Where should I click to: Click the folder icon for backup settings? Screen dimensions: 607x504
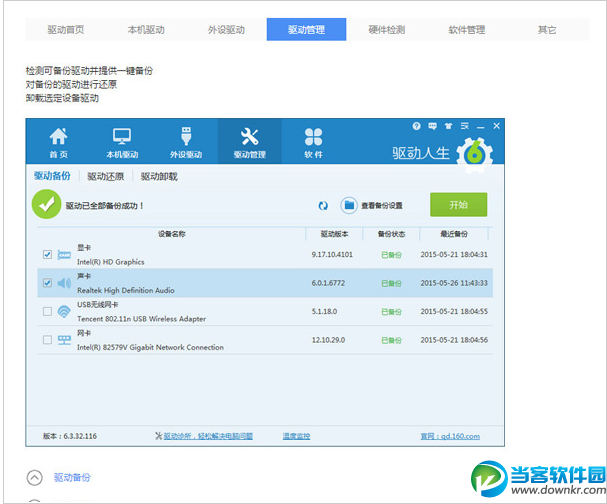(x=349, y=205)
